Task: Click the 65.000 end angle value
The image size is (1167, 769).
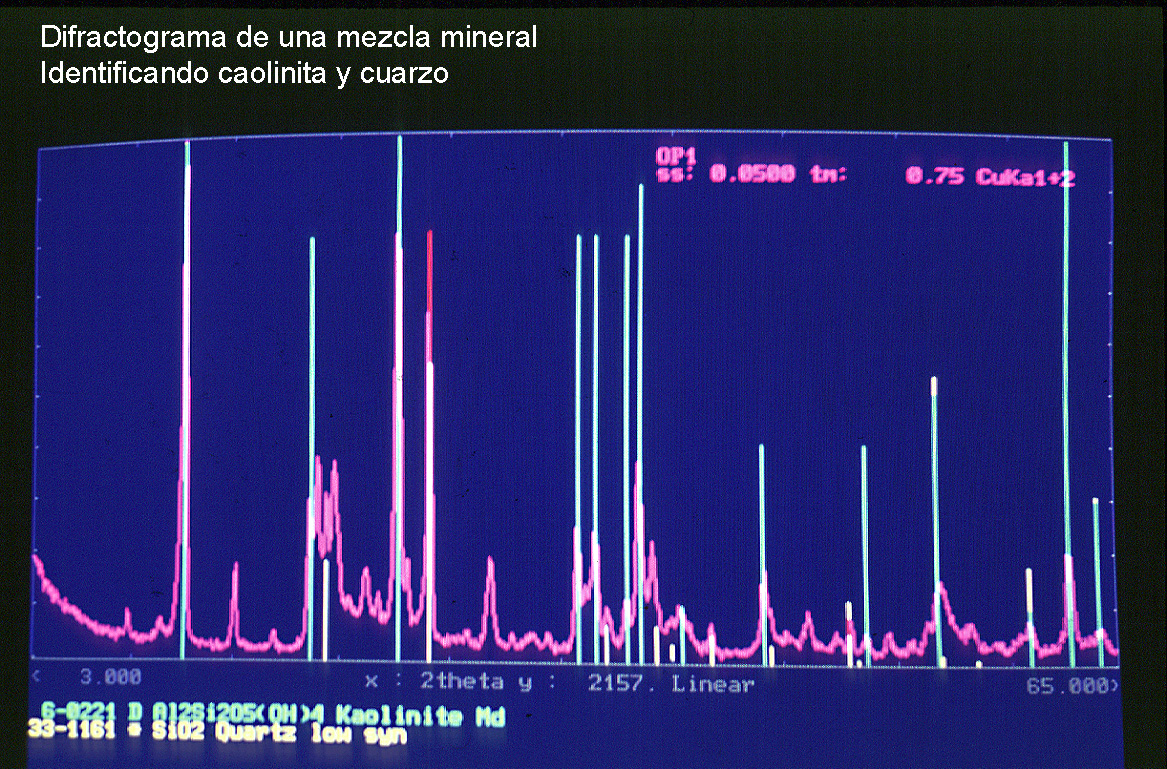Action: [1067, 686]
